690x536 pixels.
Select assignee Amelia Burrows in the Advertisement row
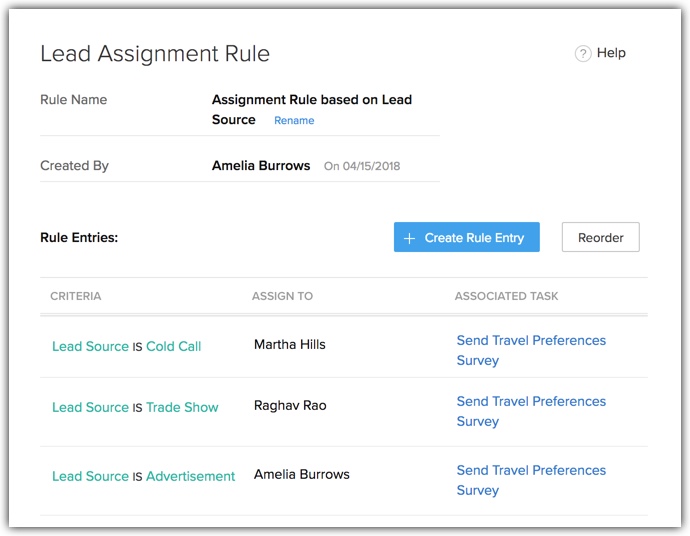click(x=302, y=475)
